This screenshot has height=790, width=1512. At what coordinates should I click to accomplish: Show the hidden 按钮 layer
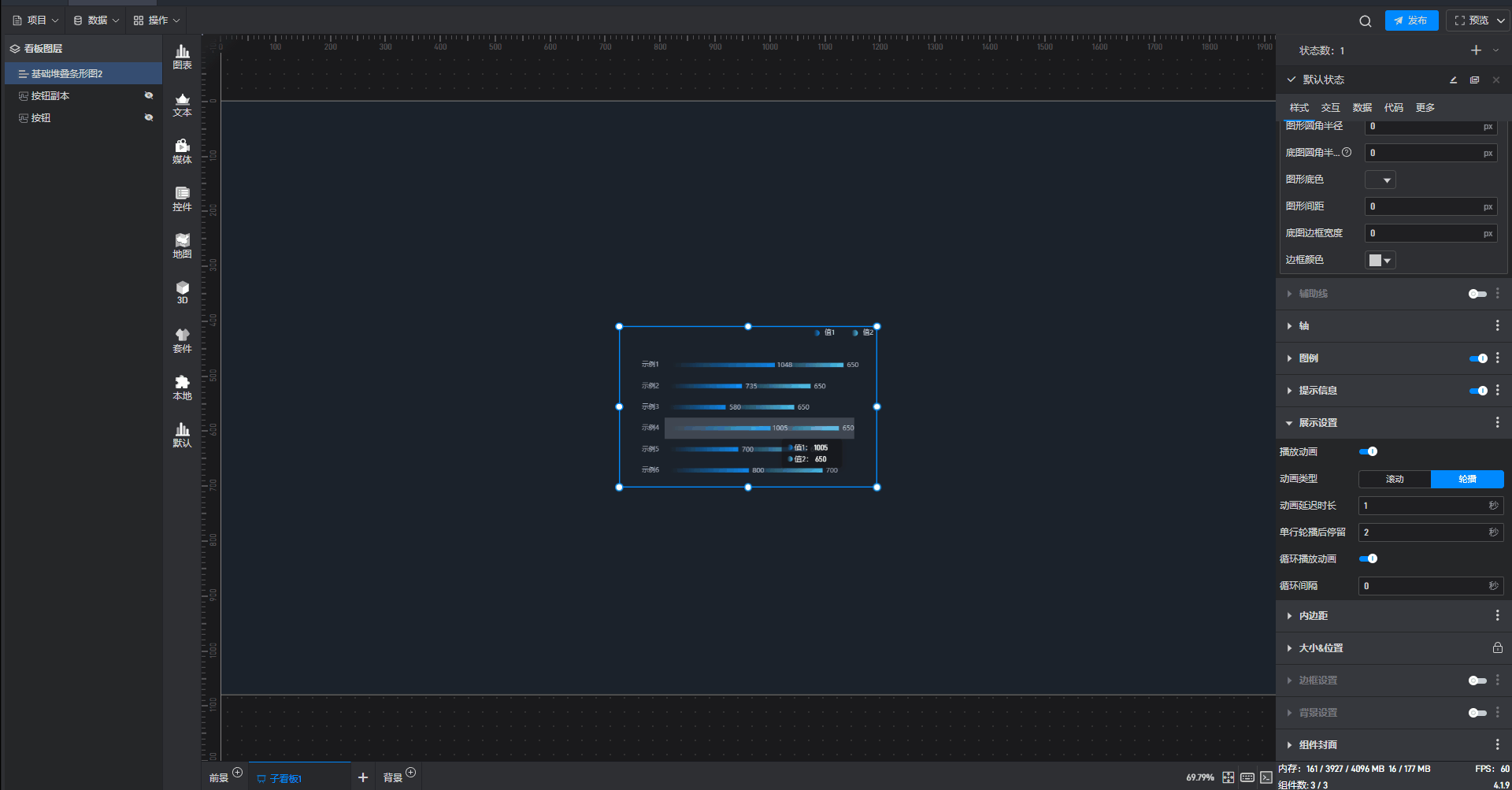[x=148, y=118]
